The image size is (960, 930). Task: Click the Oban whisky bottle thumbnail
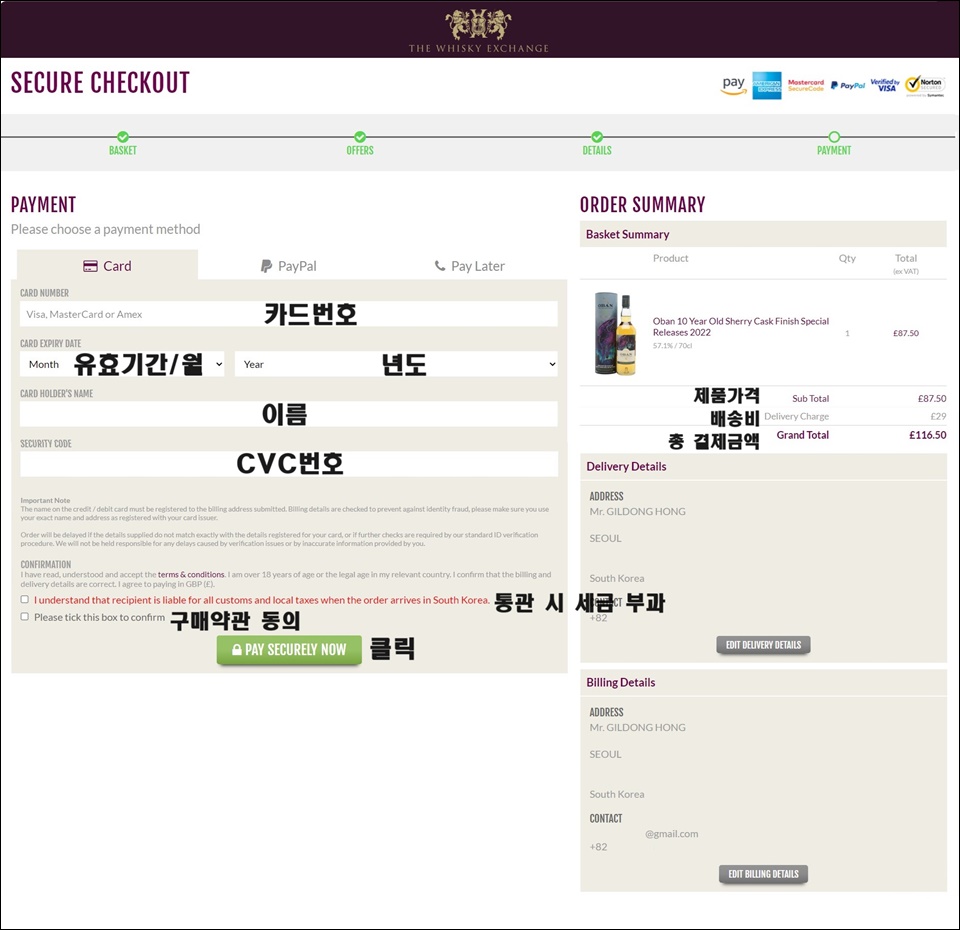615,333
